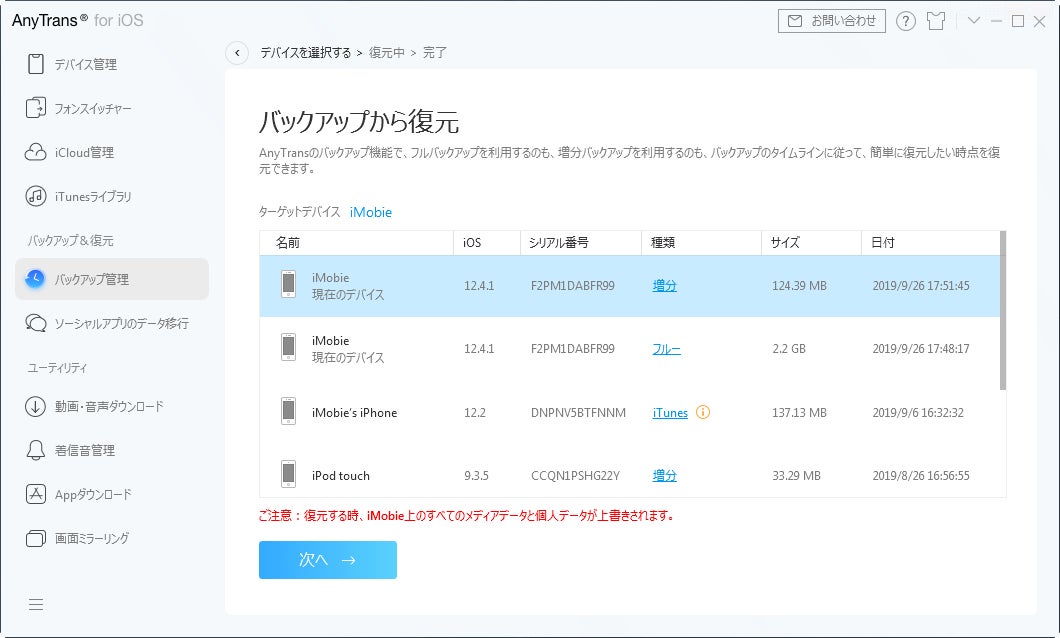Click the 次へ next button
The image size is (1060, 638).
(x=328, y=560)
